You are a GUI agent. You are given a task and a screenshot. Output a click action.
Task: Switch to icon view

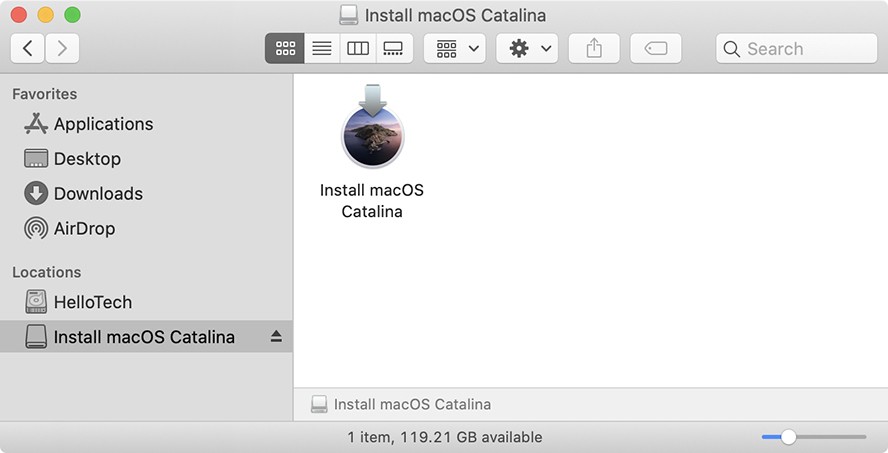pos(285,48)
